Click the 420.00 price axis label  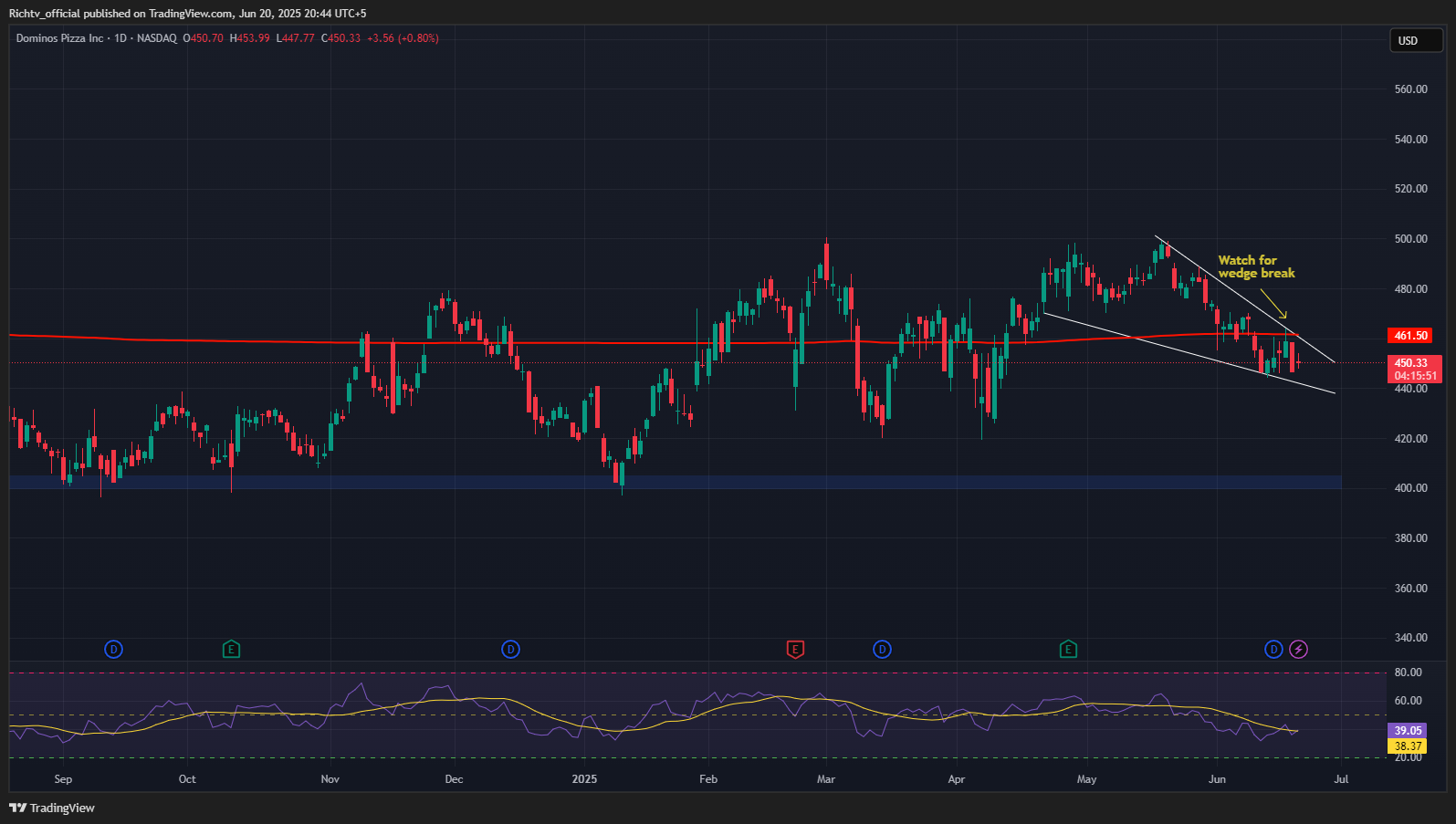[x=1410, y=439]
